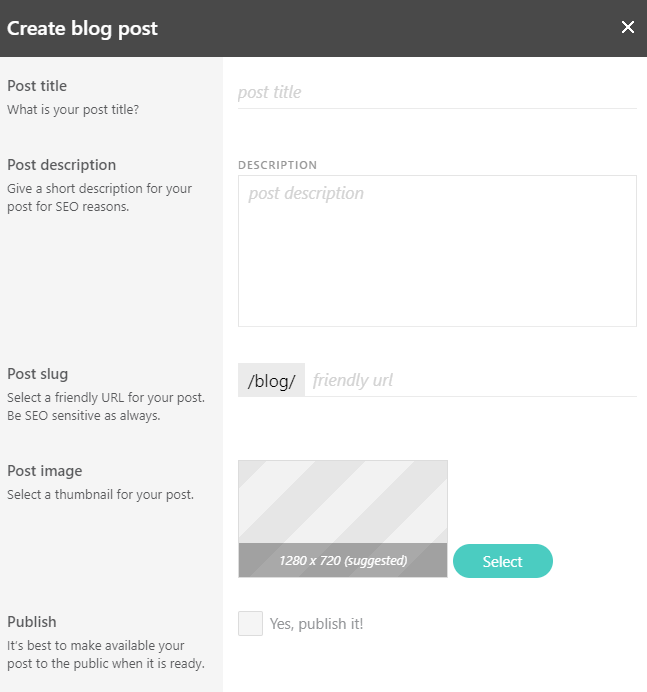
Task: Click the striped post image placeholder
Action: click(342, 502)
